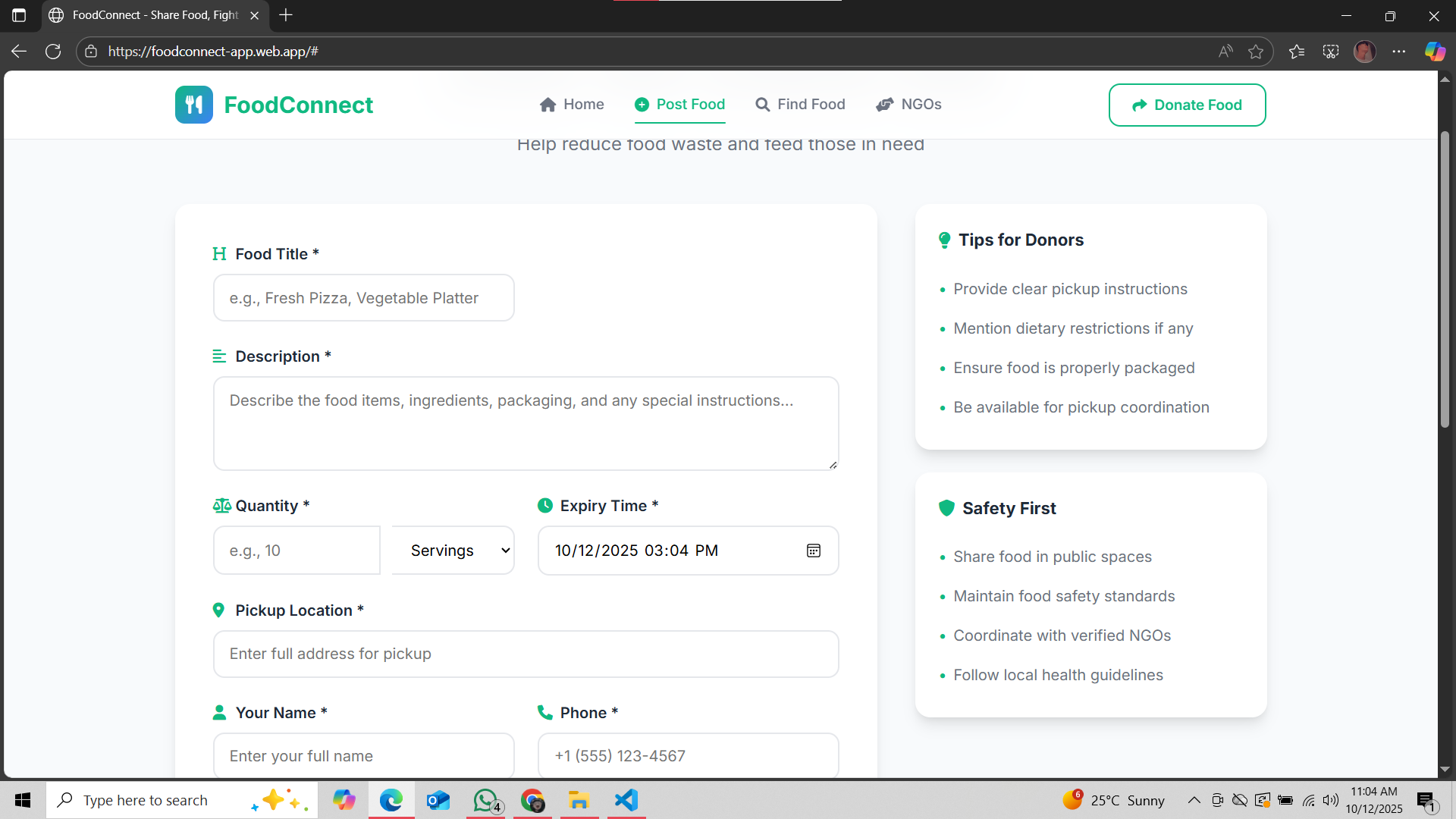Click into the Description text area
Image resolution: width=1456 pixels, height=819 pixels.
point(526,423)
